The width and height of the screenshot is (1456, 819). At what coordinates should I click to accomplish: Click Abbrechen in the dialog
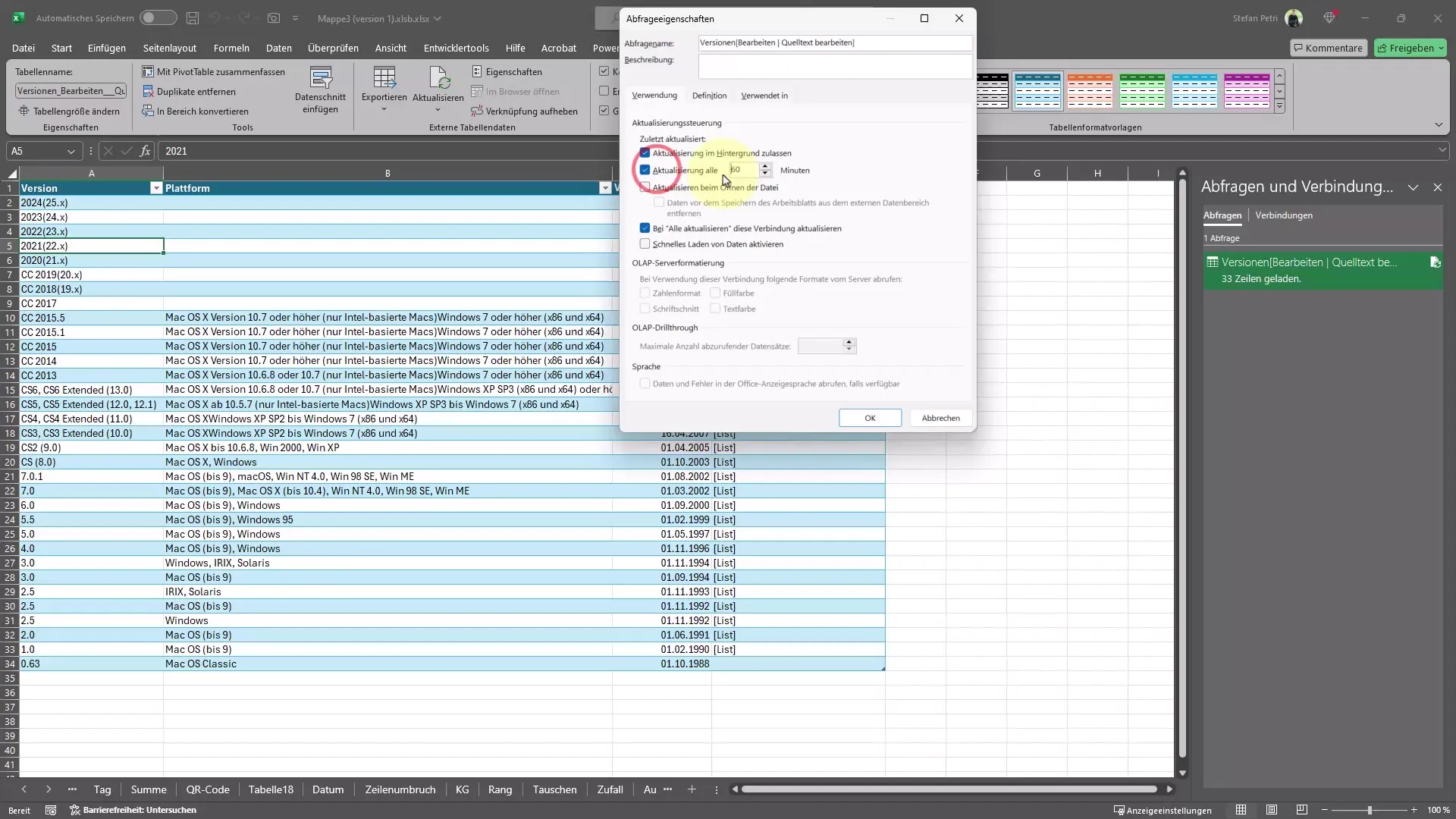pos(940,418)
